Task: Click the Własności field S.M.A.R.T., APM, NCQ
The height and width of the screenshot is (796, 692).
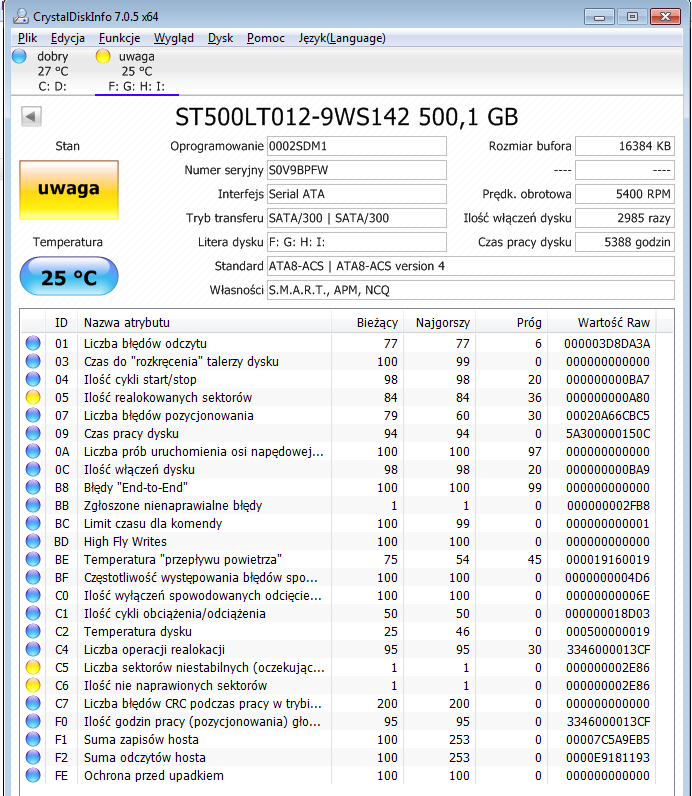Action: [x=471, y=290]
